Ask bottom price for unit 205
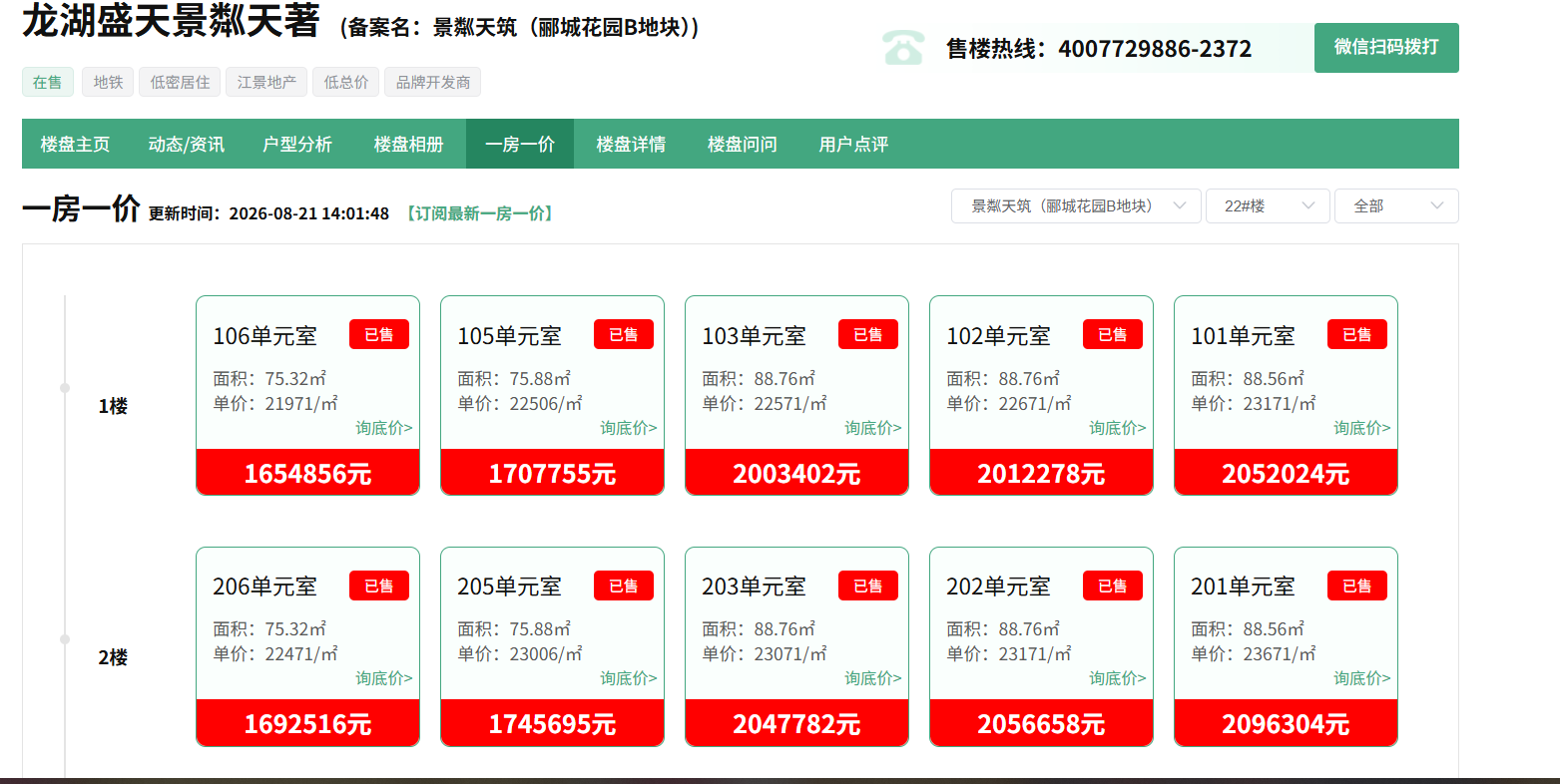The image size is (1560, 784). (629, 678)
